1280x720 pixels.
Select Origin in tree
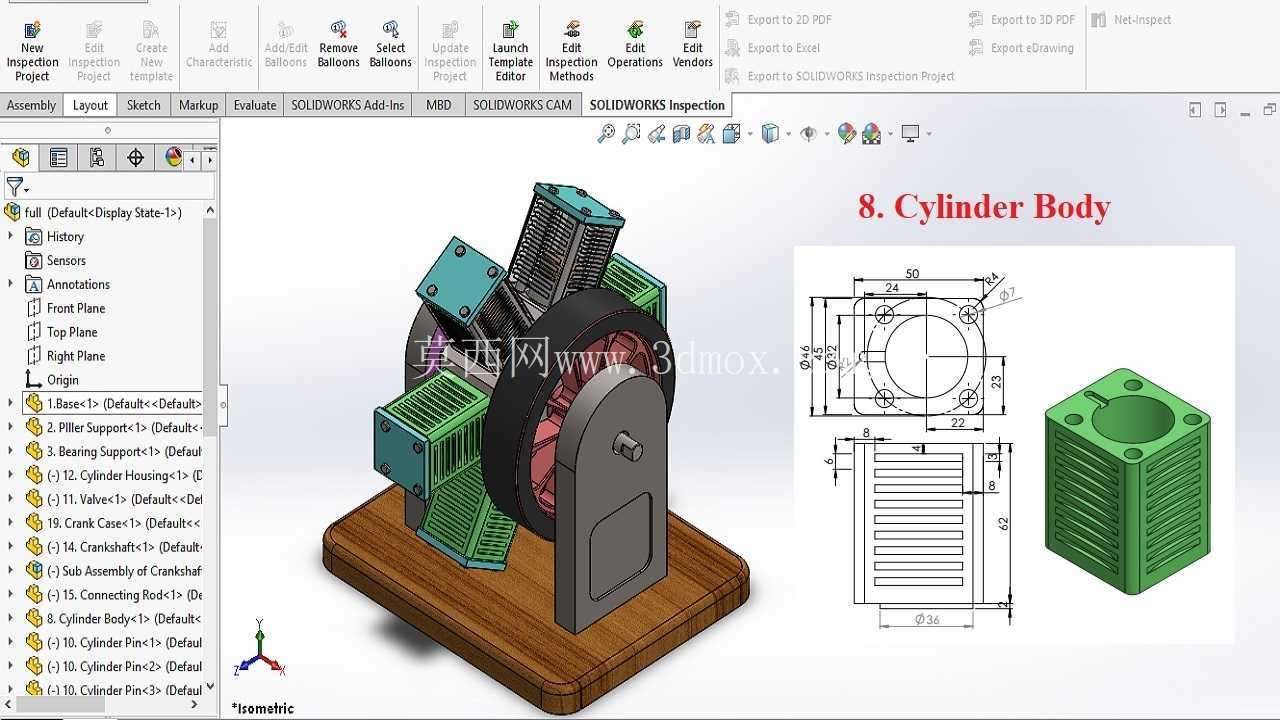(x=62, y=380)
